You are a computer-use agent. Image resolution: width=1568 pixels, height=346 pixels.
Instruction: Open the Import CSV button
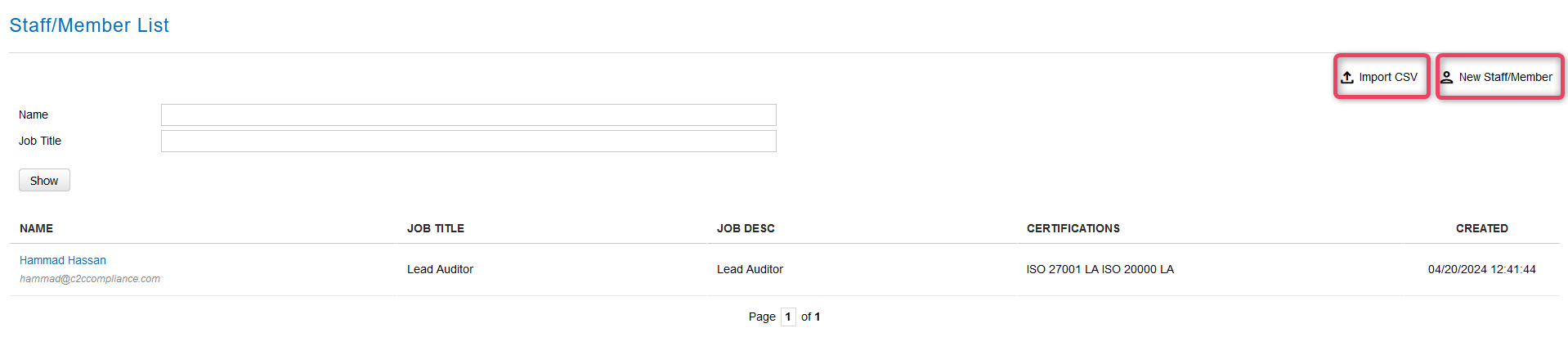[1382, 77]
